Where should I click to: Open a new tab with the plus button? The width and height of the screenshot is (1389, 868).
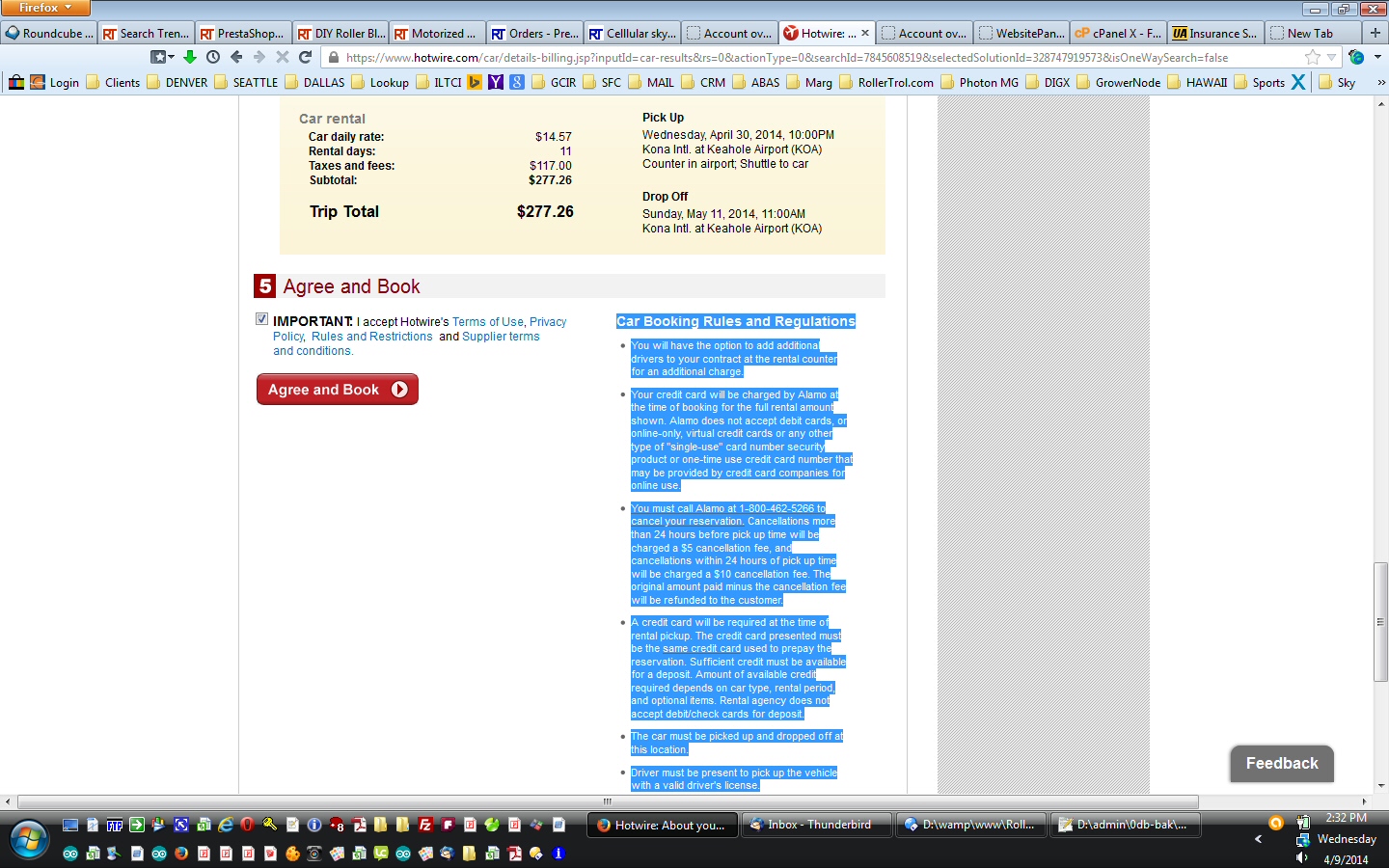click(1375, 33)
